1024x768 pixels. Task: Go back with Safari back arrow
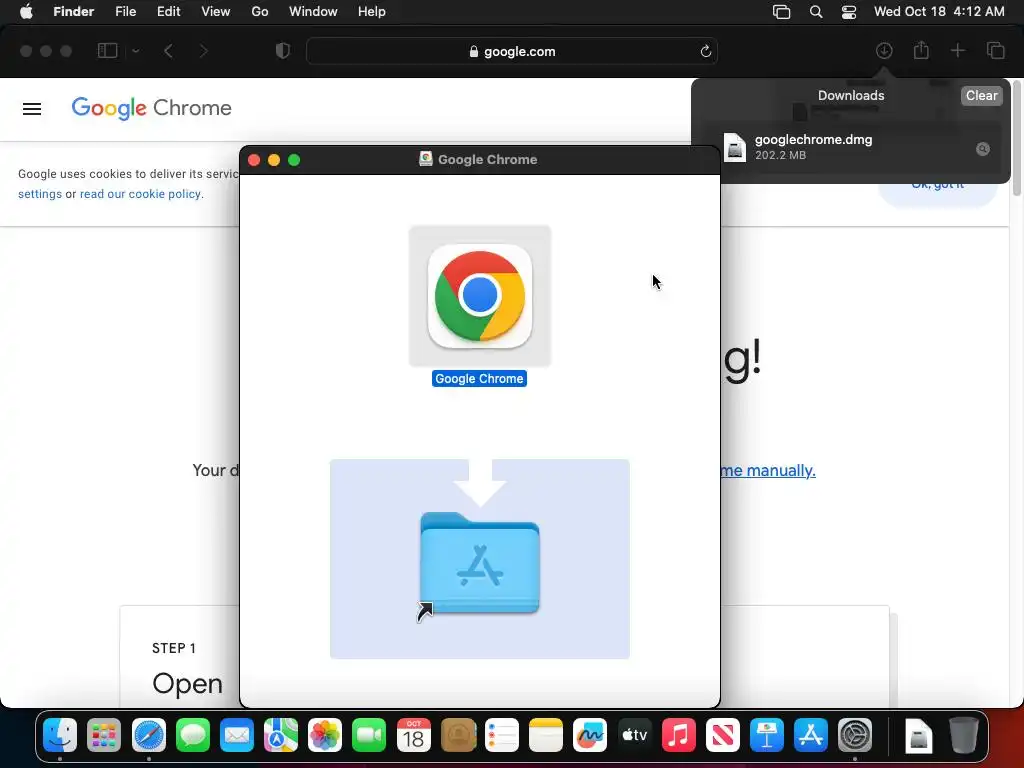point(168,51)
